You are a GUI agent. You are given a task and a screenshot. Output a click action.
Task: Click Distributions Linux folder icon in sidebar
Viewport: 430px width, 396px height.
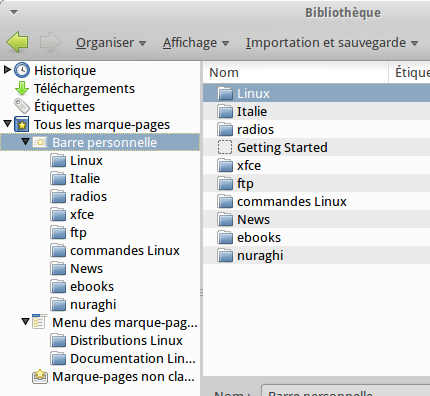58,340
